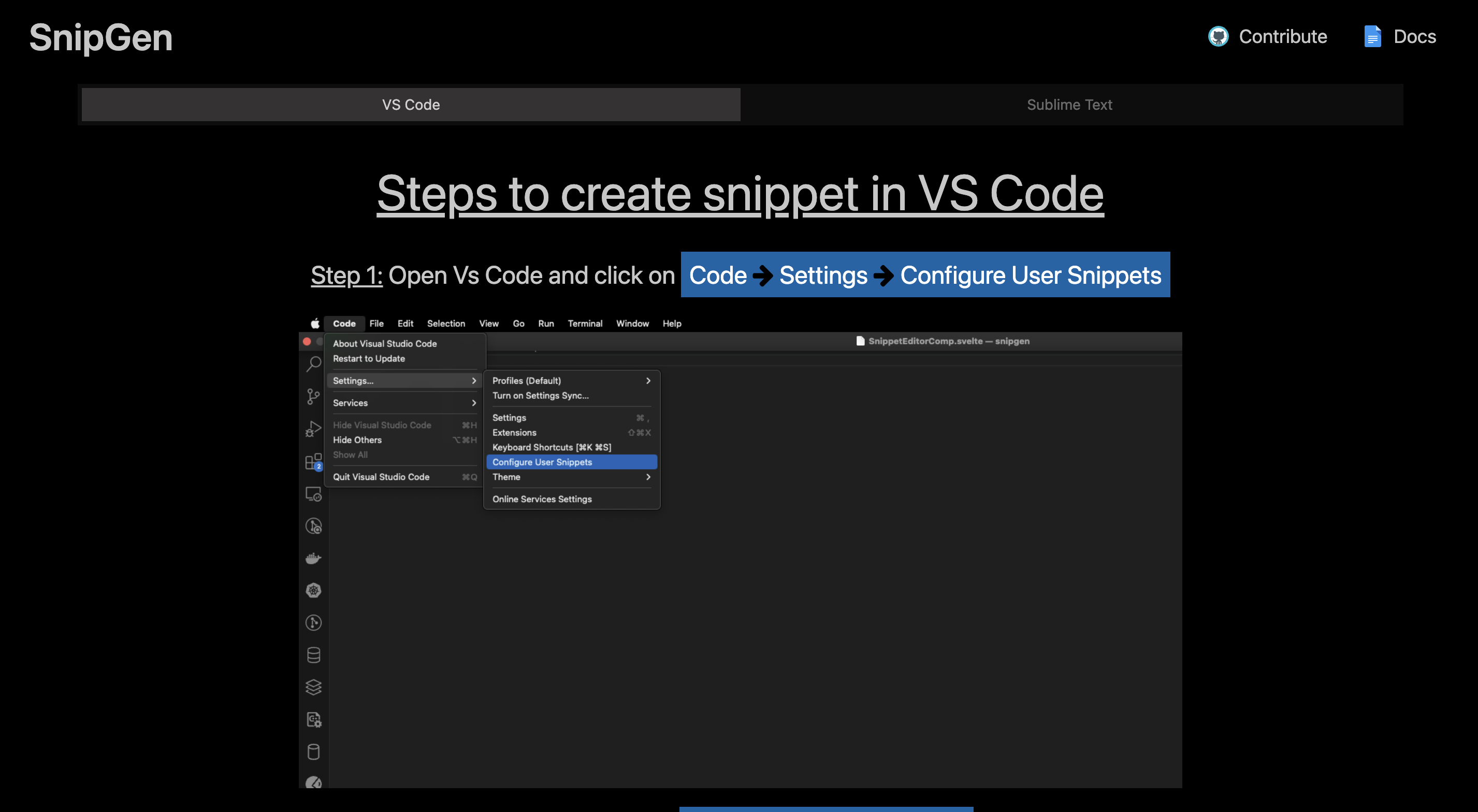Open the Run menu

pos(546,324)
